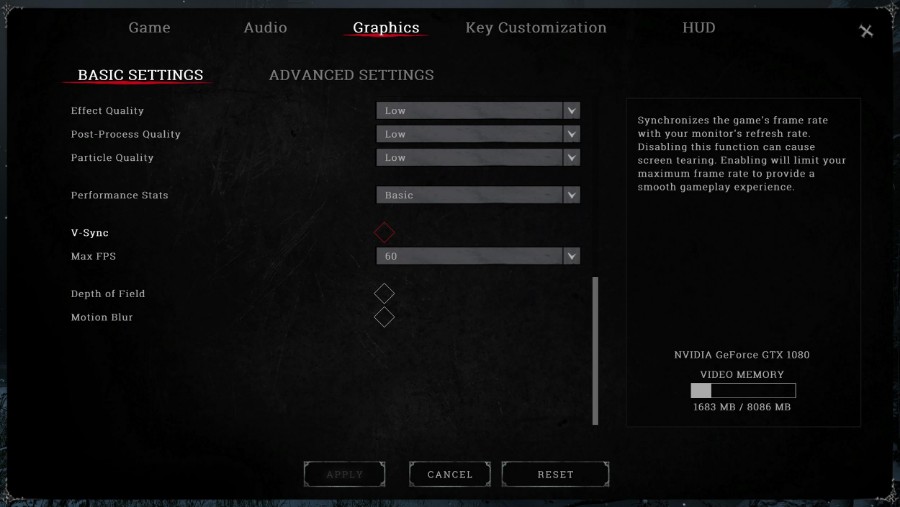Open the Performance Stats dropdown arrow

571,195
